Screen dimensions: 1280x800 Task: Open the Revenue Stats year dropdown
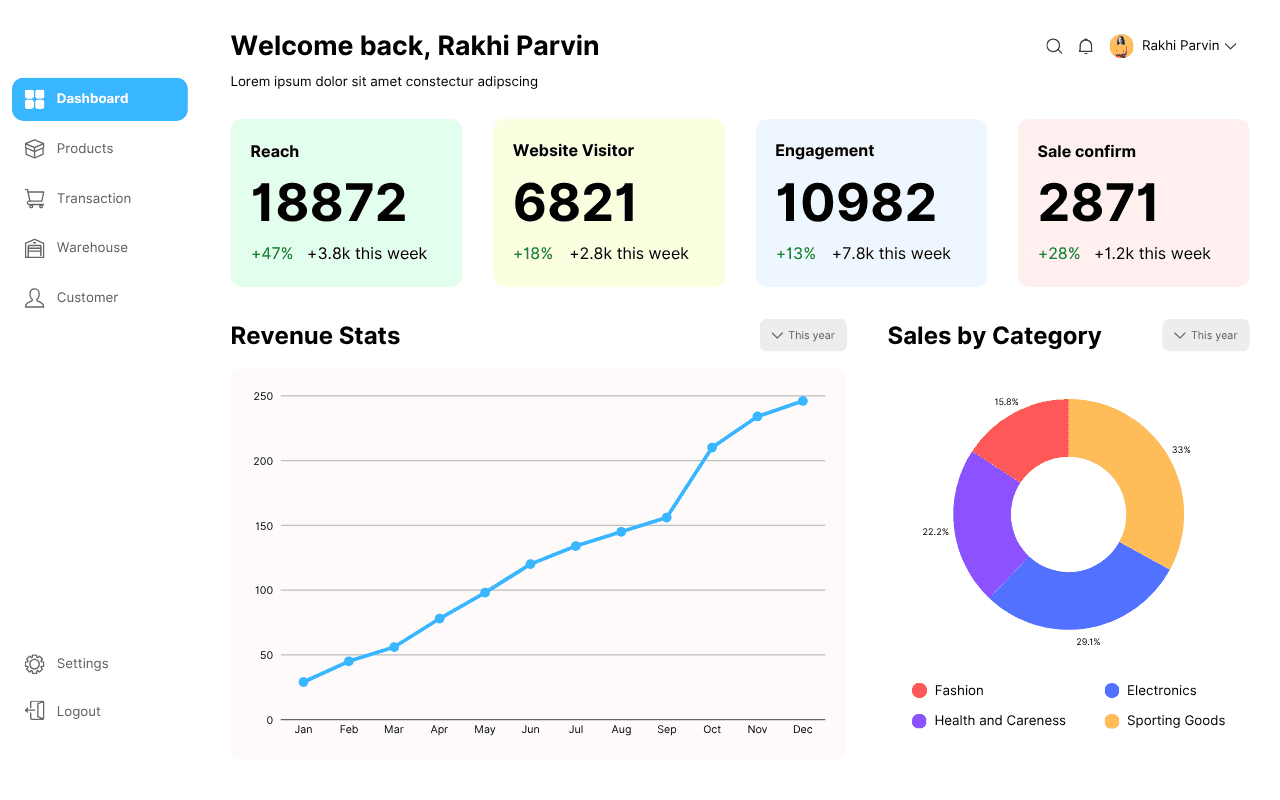click(803, 335)
